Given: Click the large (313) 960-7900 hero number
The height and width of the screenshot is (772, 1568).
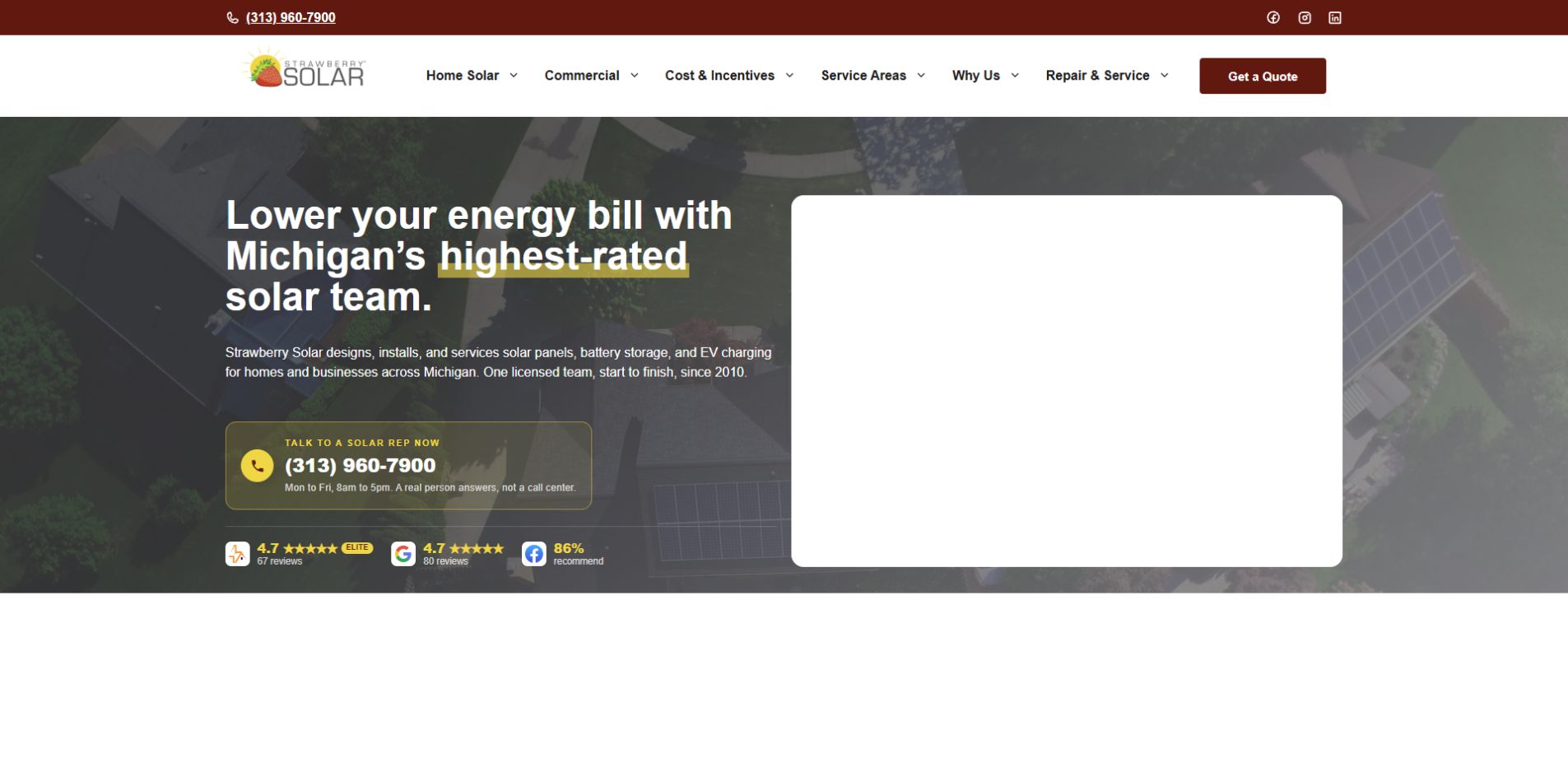Looking at the screenshot, I should (x=360, y=466).
